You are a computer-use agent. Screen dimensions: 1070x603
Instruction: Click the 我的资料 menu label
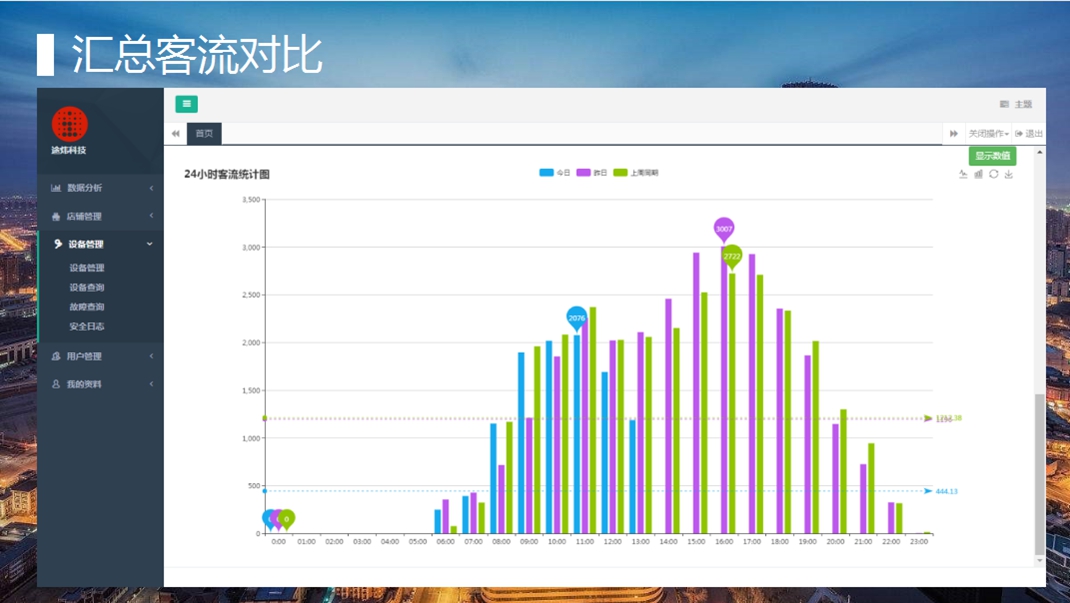click(x=84, y=384)
